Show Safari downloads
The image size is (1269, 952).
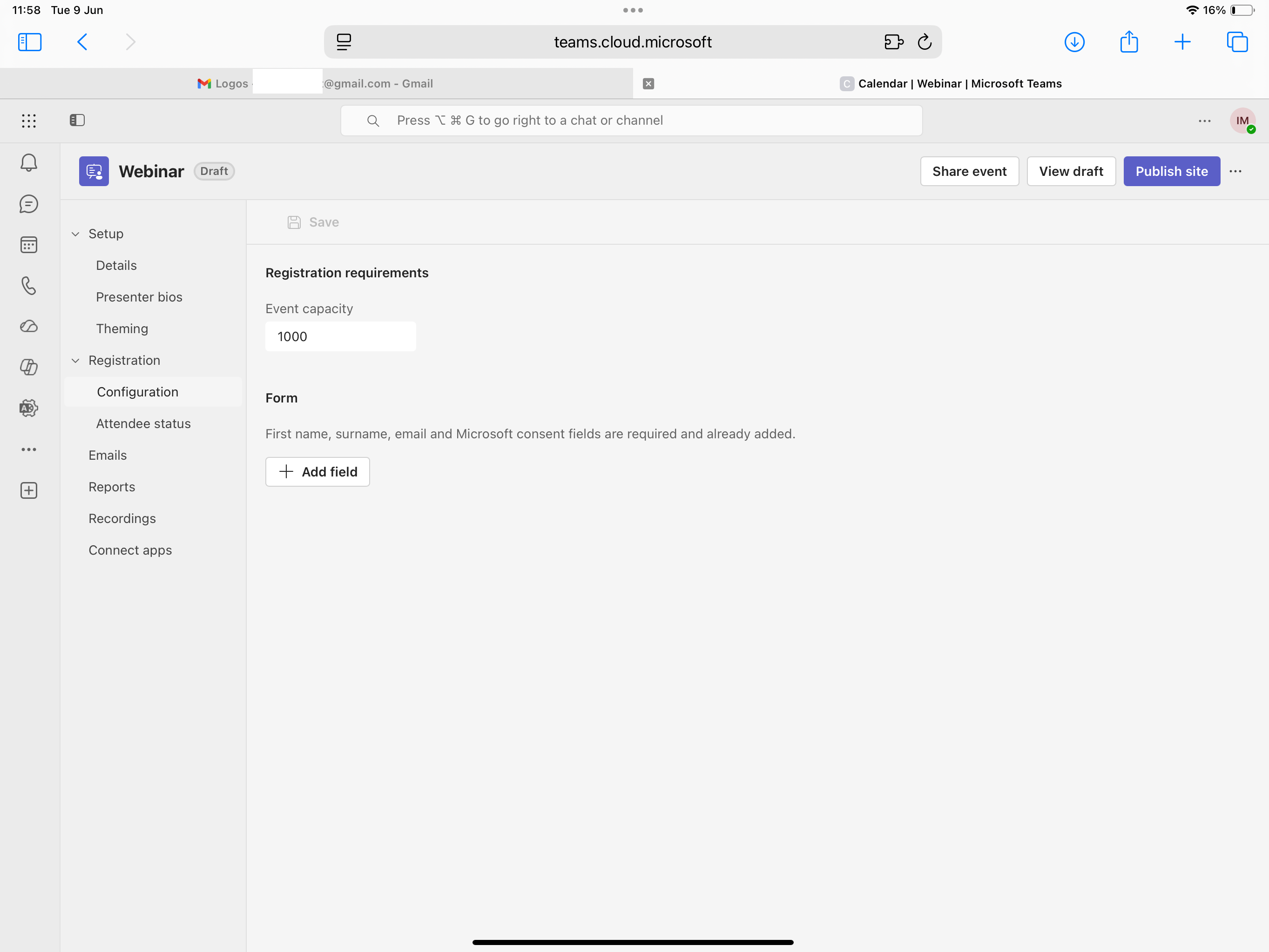(1074, 42)
